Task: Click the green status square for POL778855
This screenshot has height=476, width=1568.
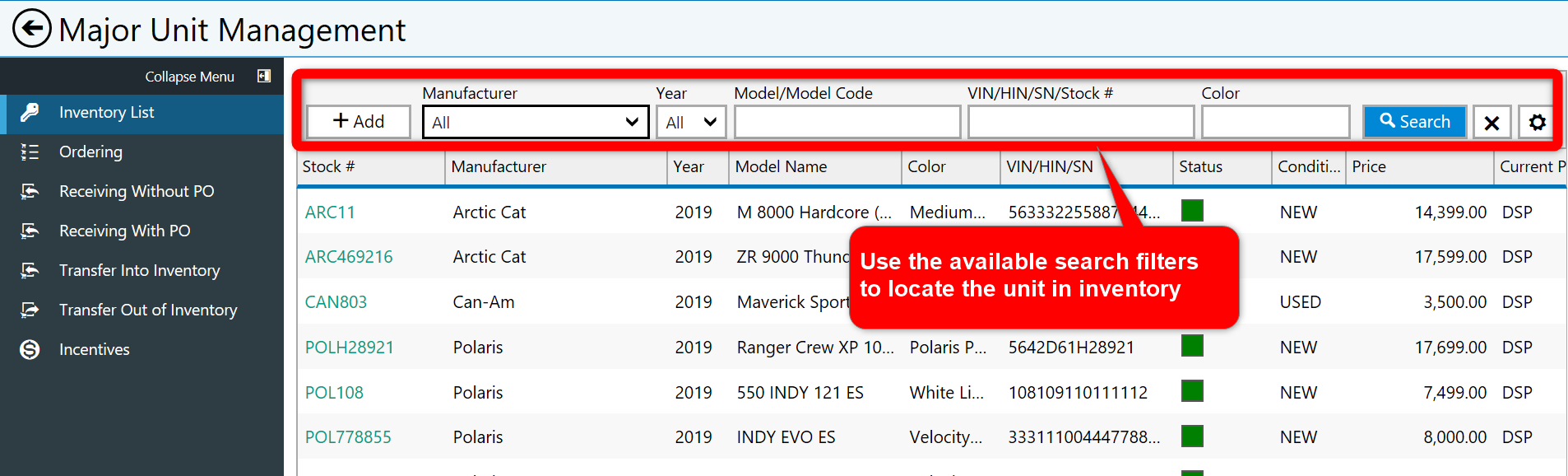Action: [1192, 436]
